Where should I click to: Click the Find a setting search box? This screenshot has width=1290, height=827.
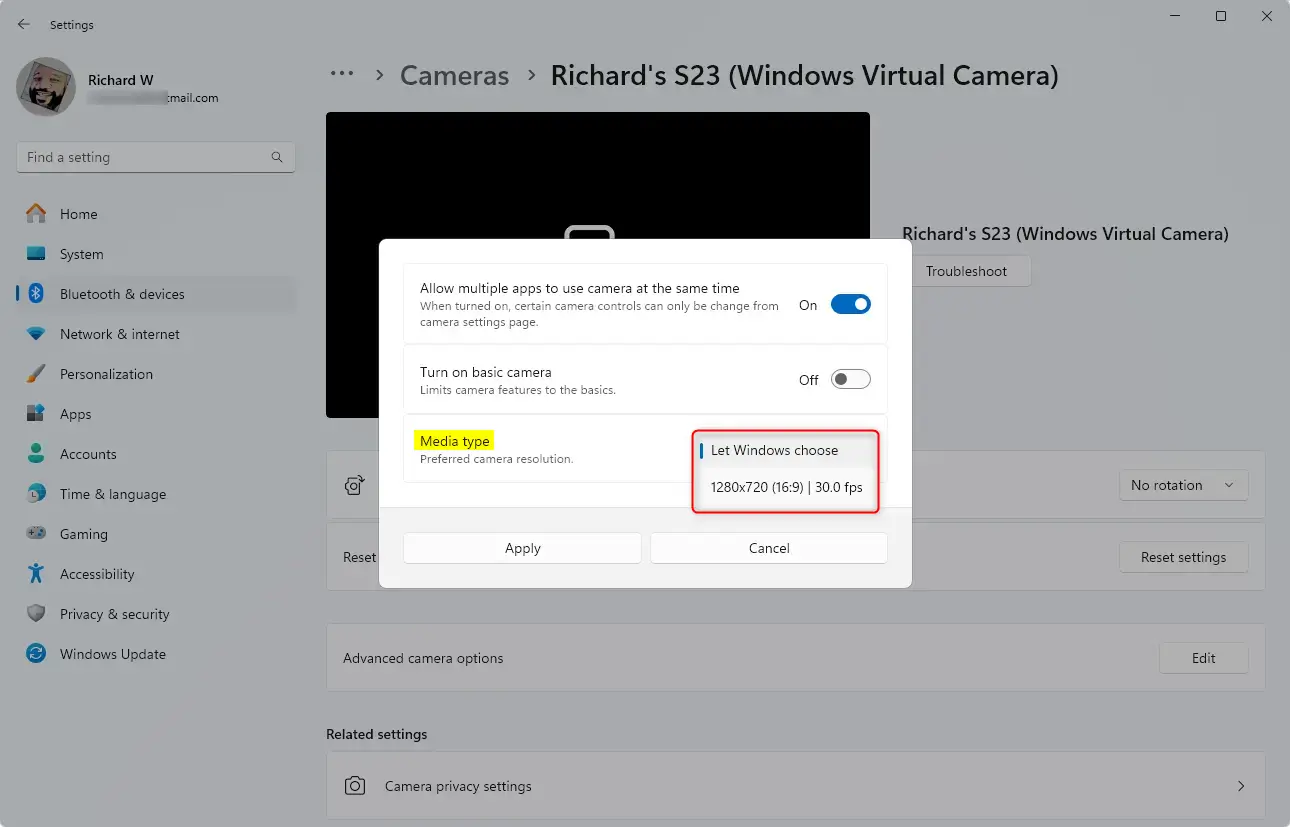click(145, 157)
